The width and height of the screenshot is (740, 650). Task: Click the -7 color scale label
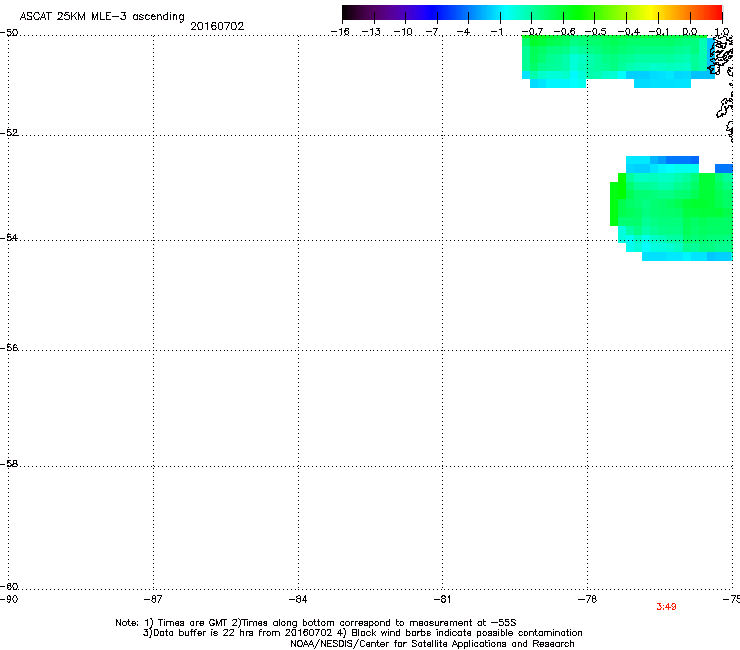[x=432, y=32]
